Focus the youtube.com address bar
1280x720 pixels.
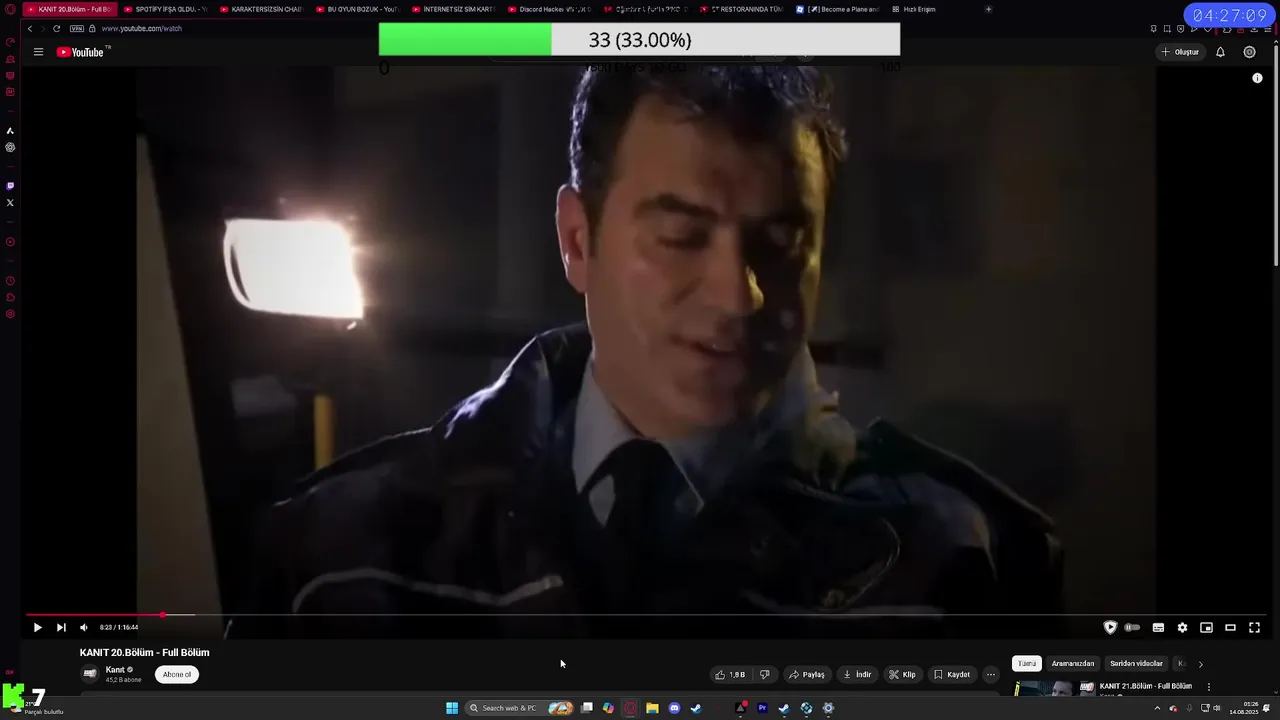pyautogui.click(x=142, y=29)
